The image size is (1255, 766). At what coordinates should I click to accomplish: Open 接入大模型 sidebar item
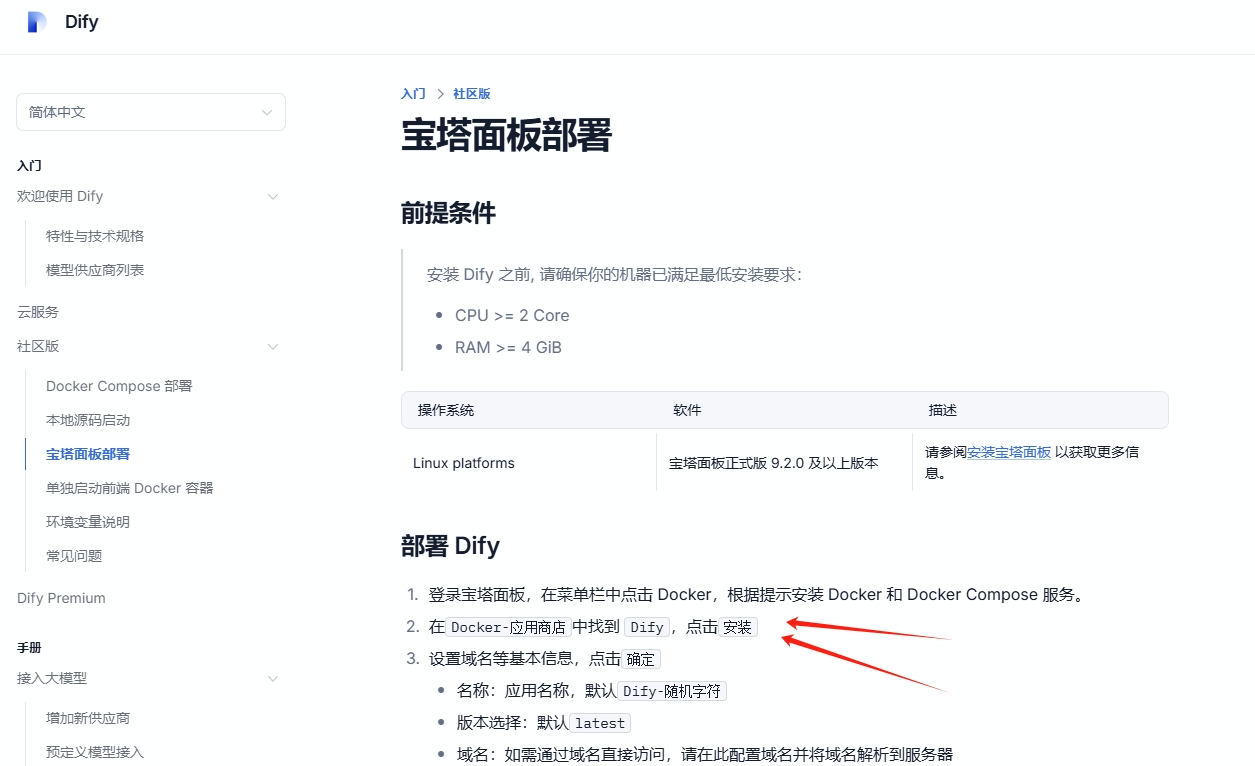pyautogui.click(x=52, y=678)
